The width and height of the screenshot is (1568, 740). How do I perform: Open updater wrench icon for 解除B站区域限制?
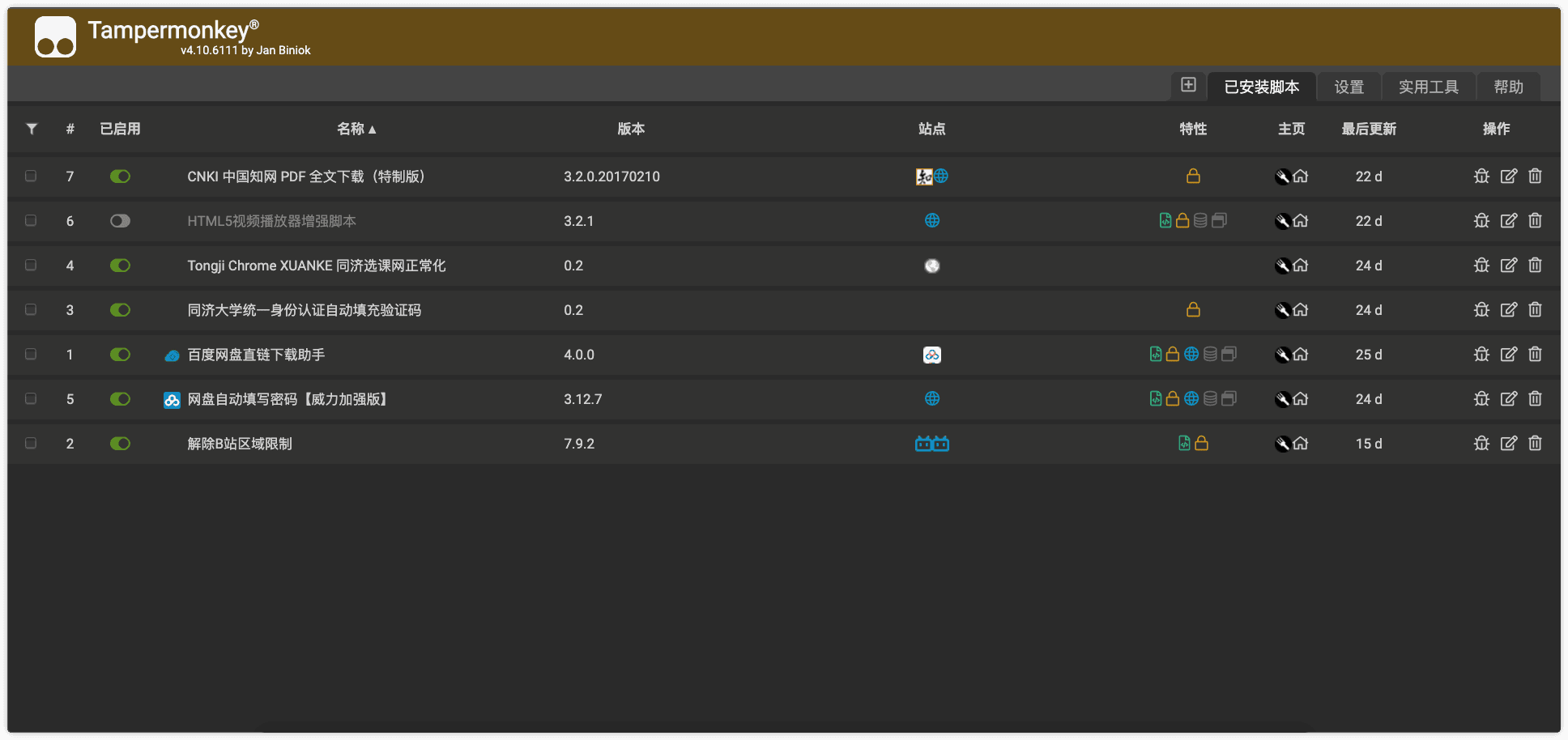tap(1283, 444)
